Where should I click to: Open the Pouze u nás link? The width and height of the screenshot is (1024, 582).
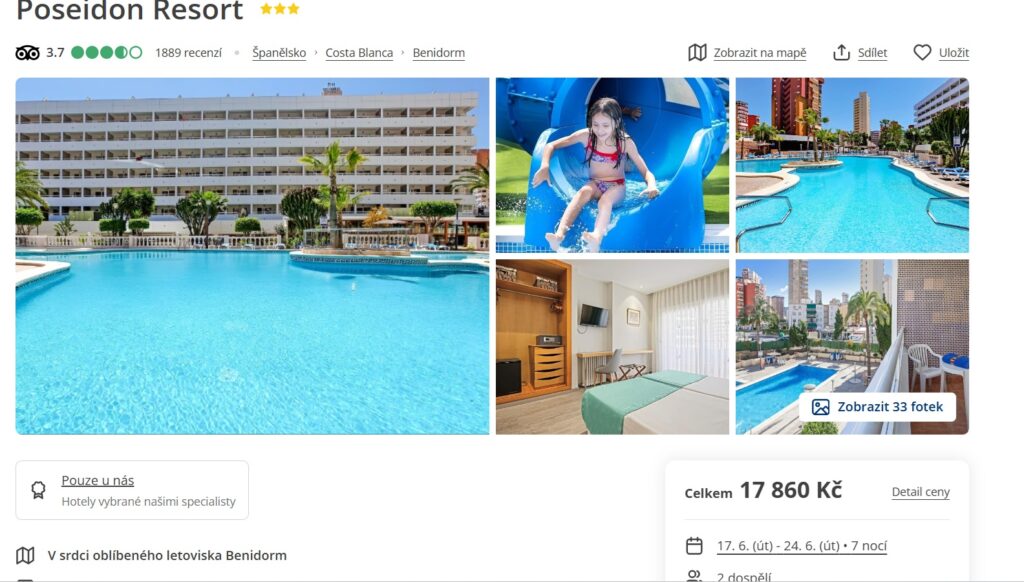pos(97,480)
